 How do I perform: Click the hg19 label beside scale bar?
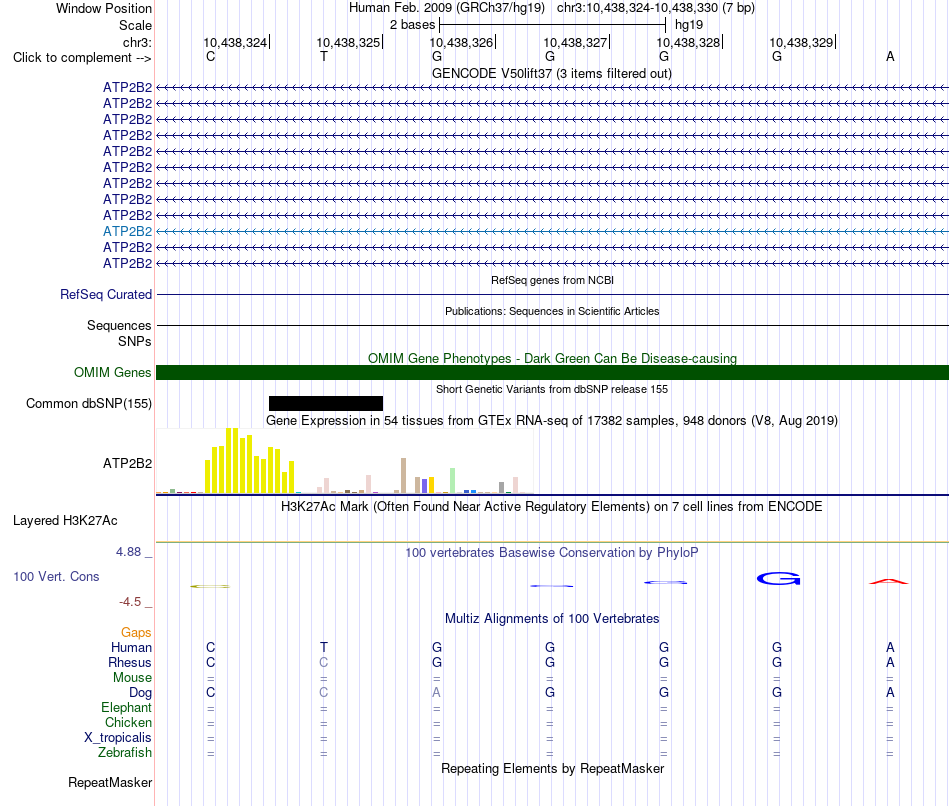point(689,25)
